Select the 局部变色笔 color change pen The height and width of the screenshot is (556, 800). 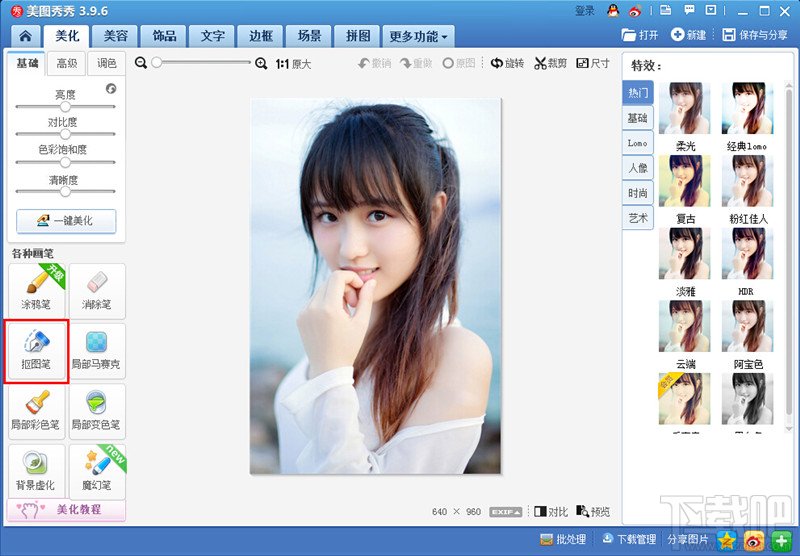[97, 411]
